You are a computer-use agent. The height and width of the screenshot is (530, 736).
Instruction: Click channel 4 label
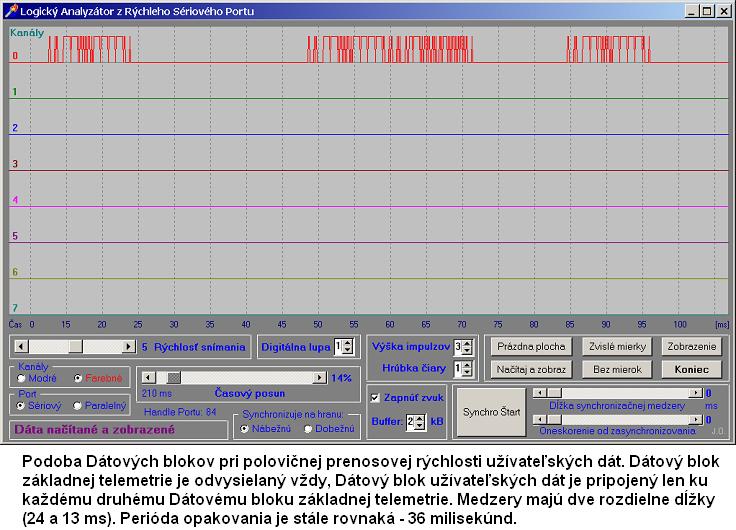15,200
